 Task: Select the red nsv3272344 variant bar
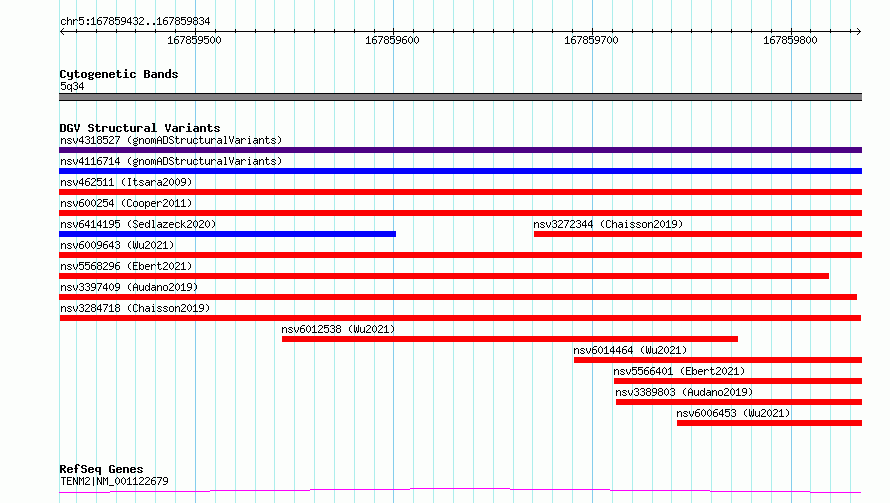click(x=698, y=234)
